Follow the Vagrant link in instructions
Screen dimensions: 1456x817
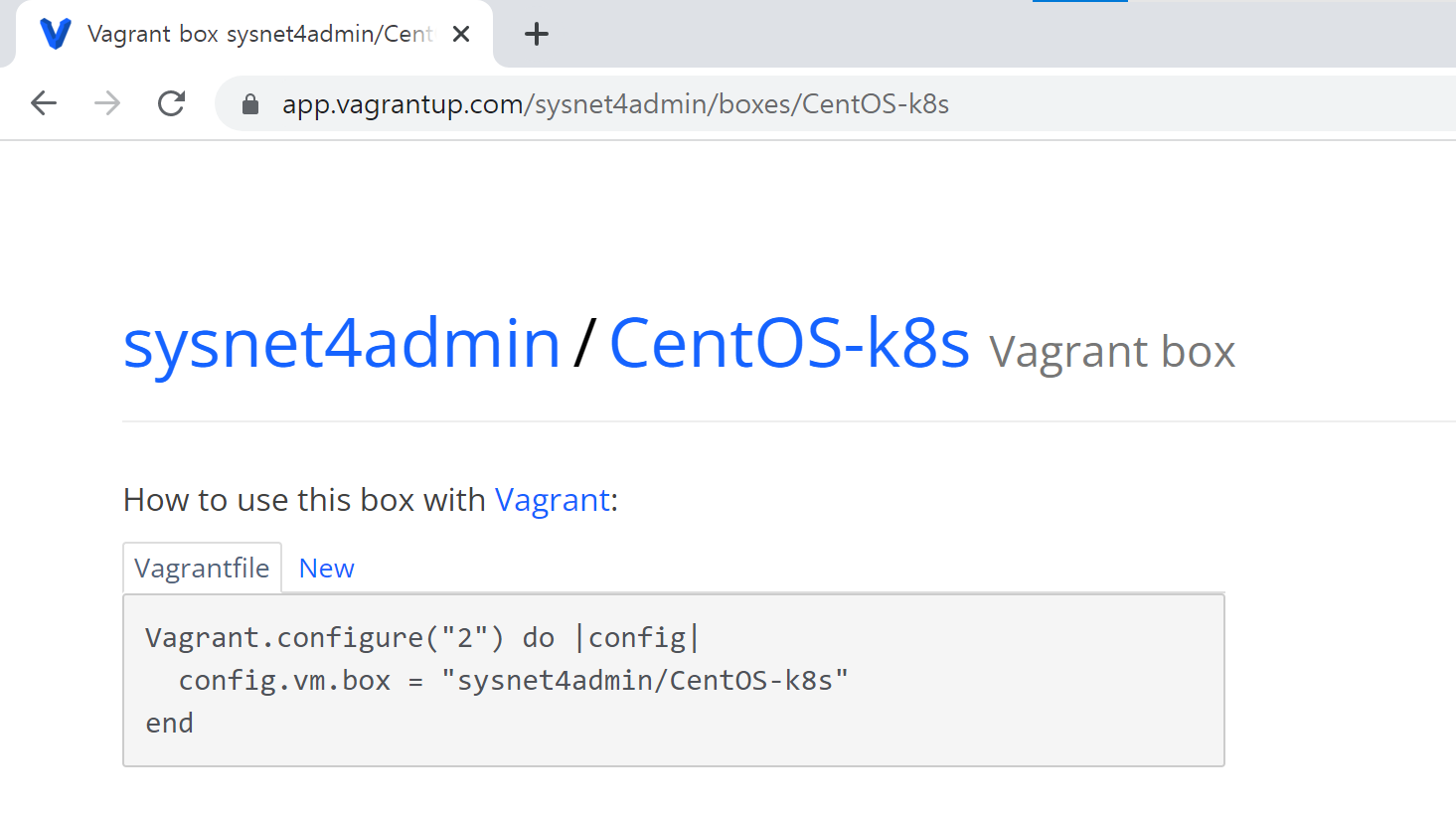pyautogui.click(x=553, y=500)
